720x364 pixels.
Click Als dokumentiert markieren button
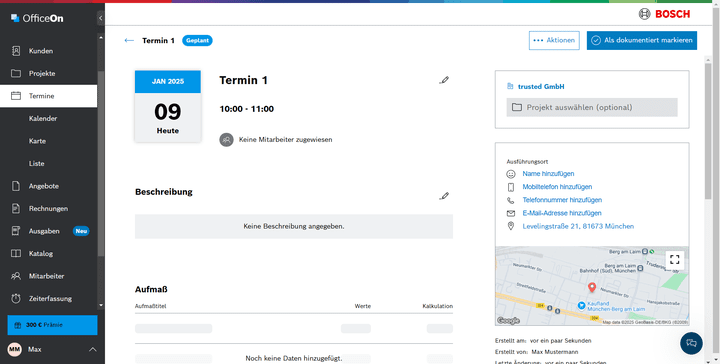(x=642, y=40)
